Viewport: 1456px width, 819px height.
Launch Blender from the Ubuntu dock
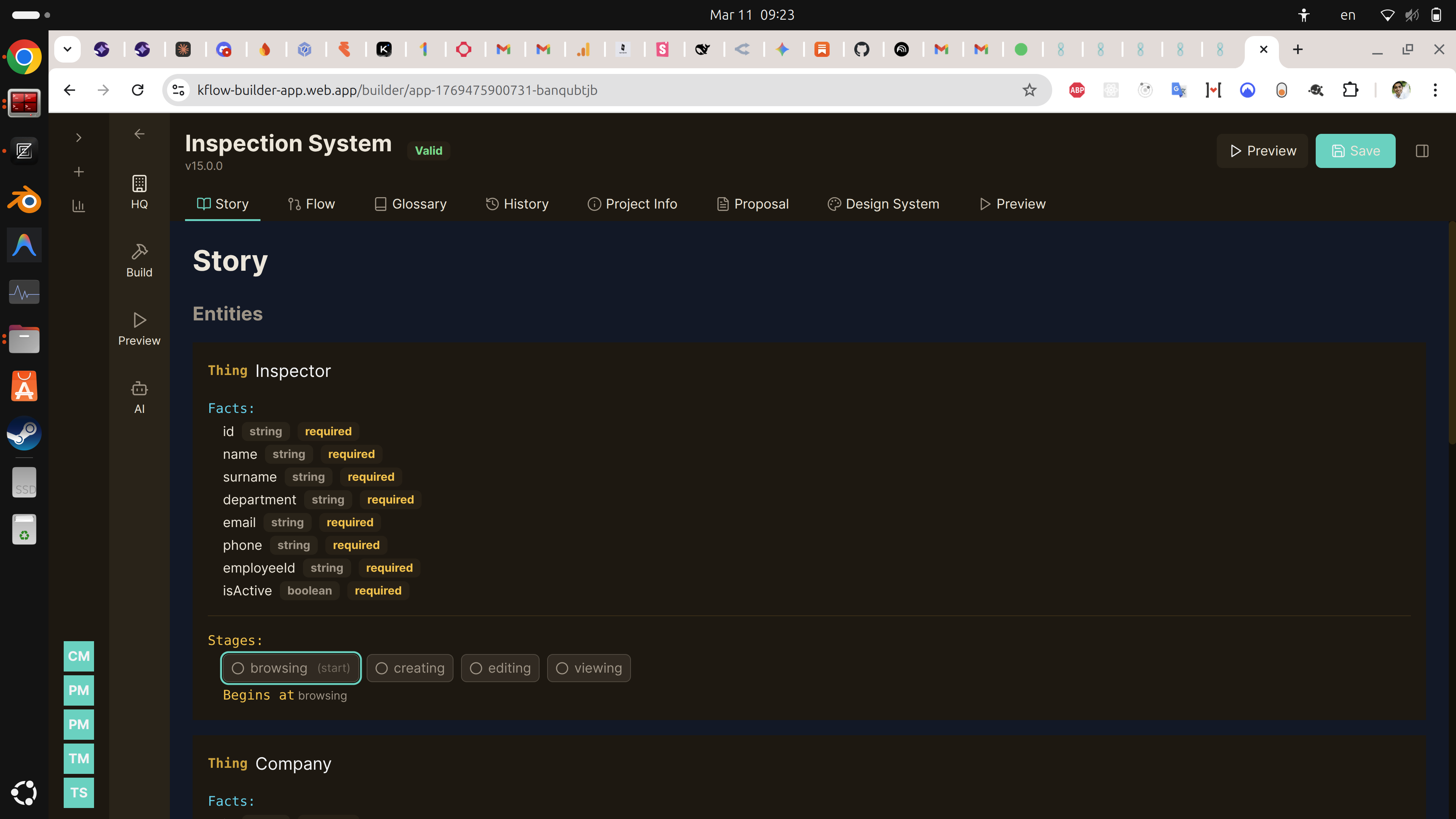click(24, 199)
